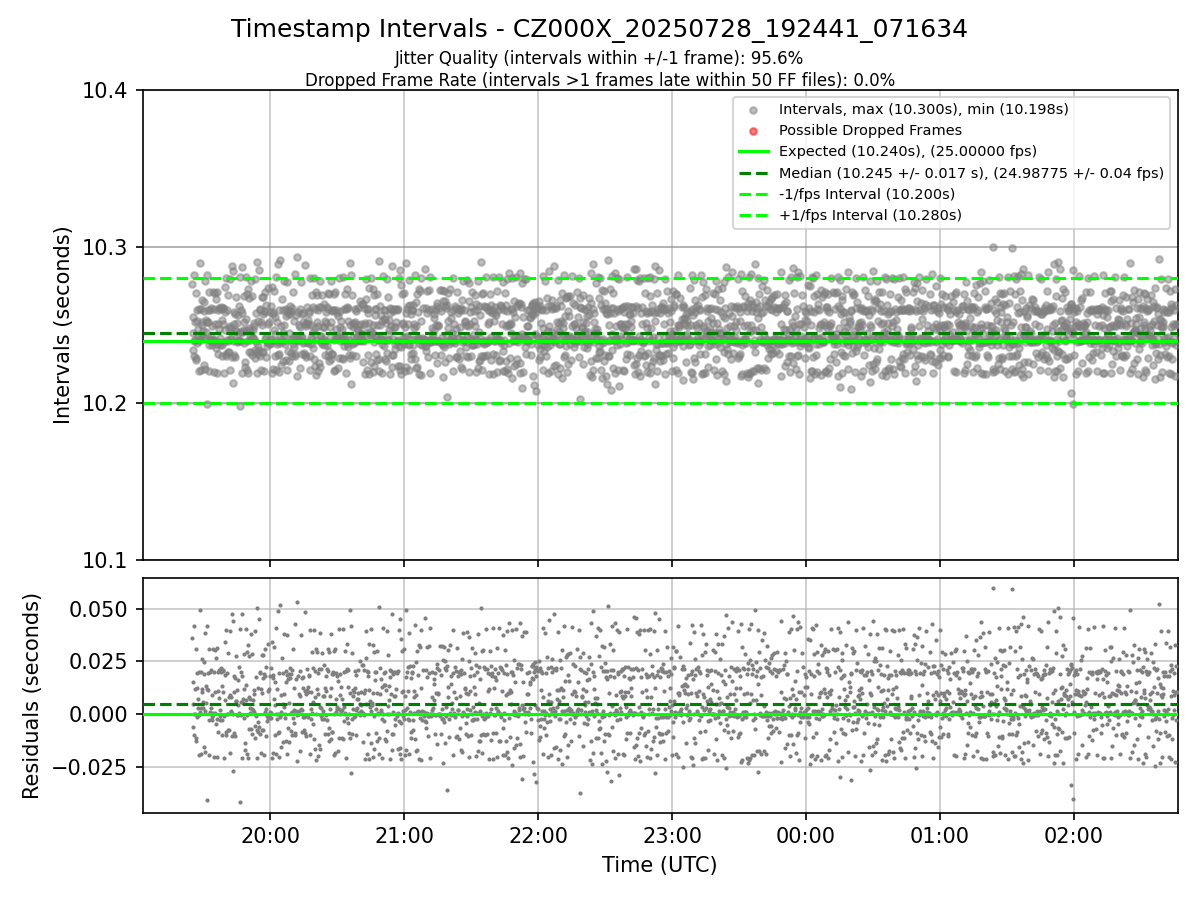Click the x-axis tick label 00:00
The height and width of the screenshot is (900, 1200).
click(806, 834)
